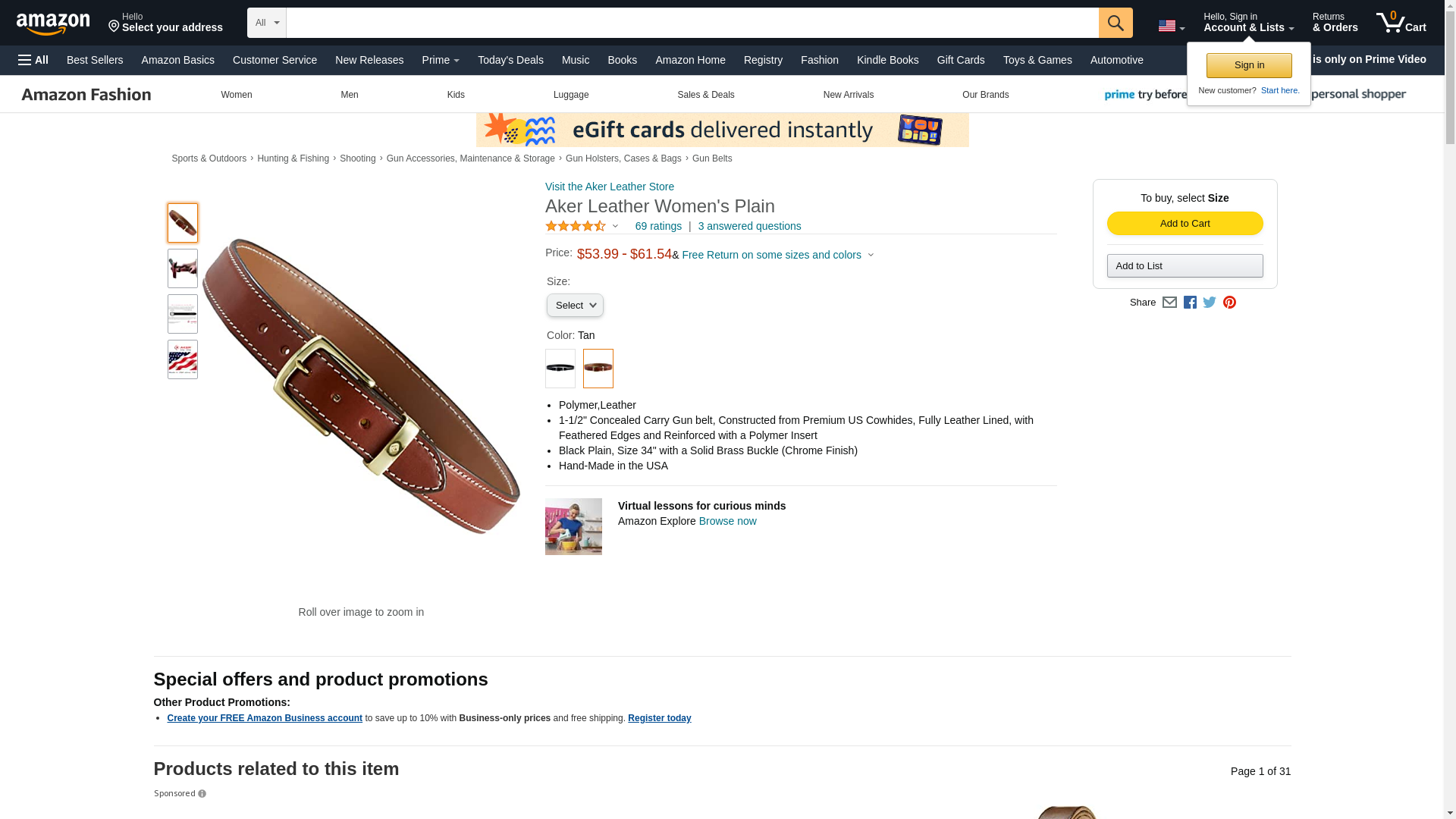1456x819 pixels.
Task: Click the Add to Cart button
Action: 1185,223
